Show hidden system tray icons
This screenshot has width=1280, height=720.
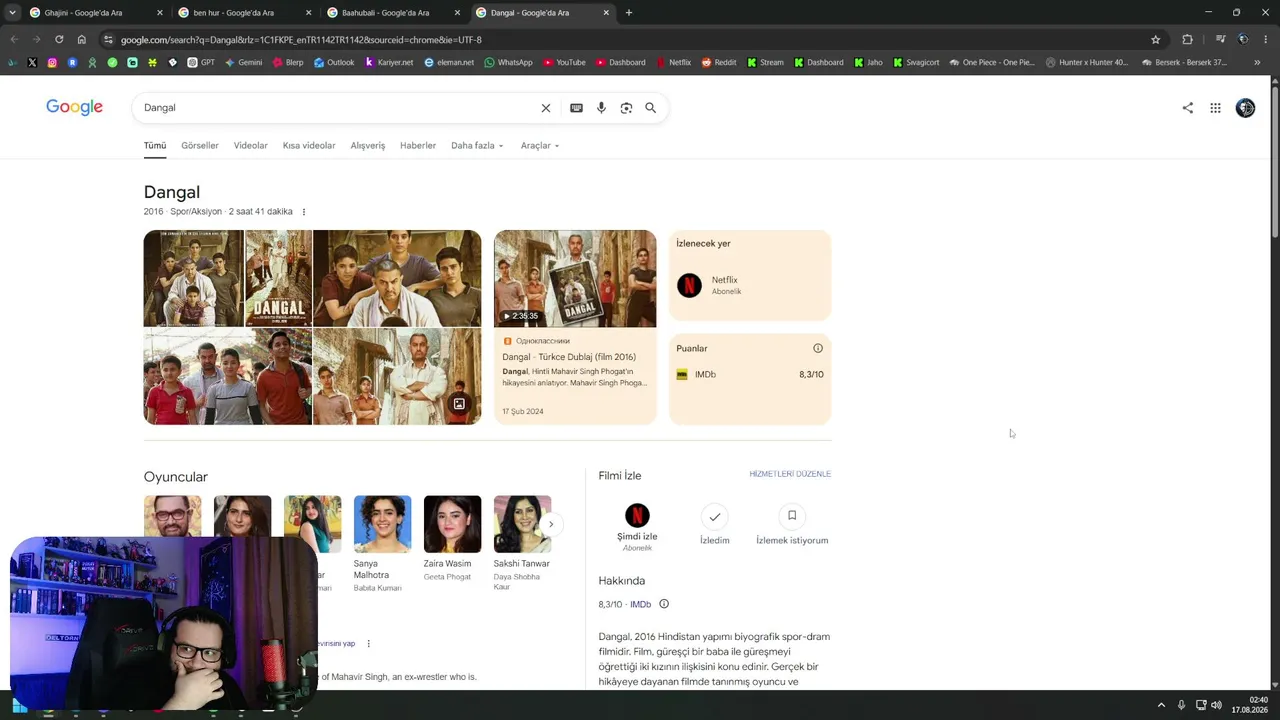(x=1161, y=705)
